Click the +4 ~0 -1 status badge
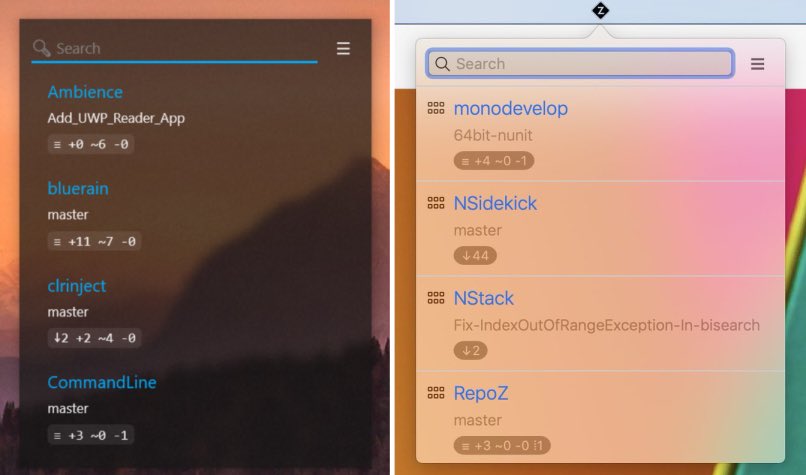This screenshot has width=806, height=475. tap(494, 161)
